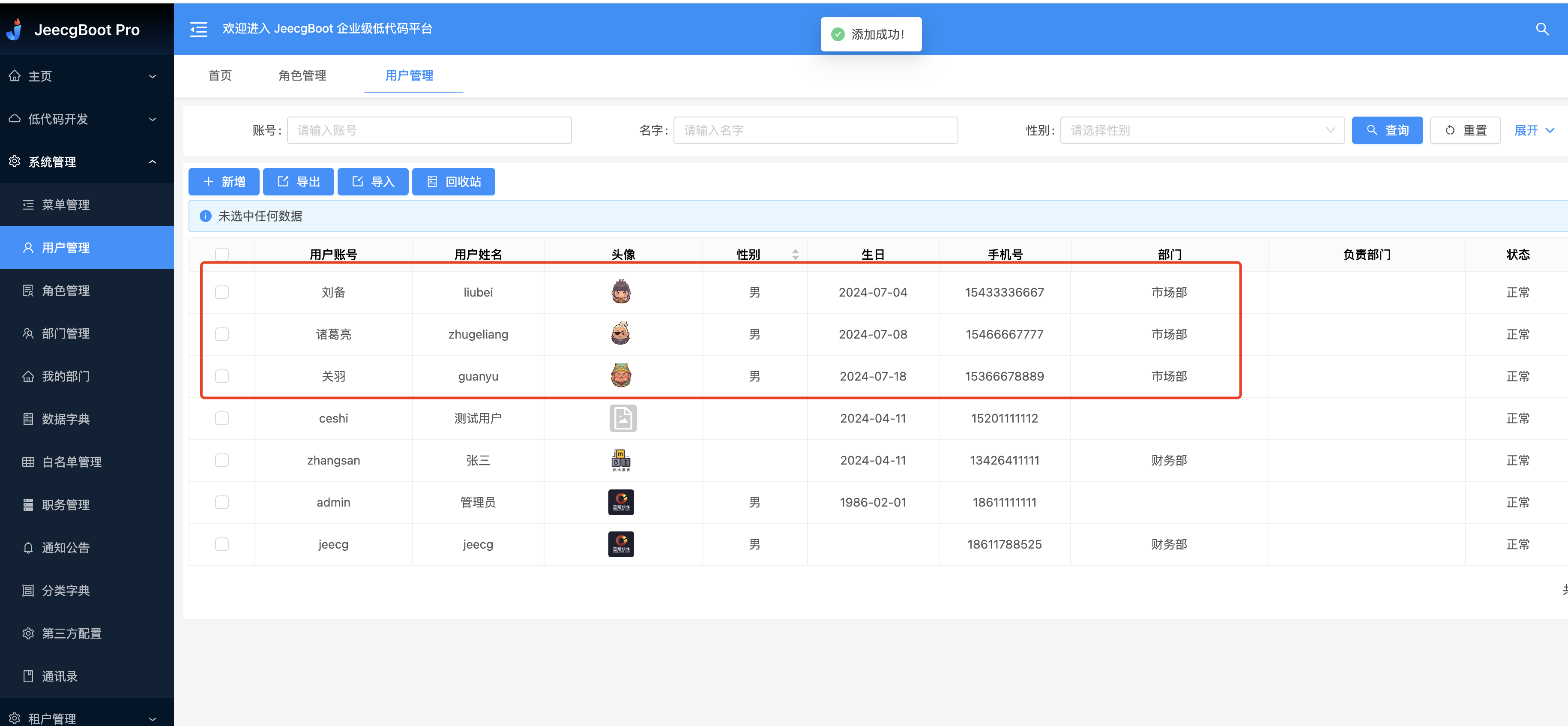Toggle the select-all checkbox in table header

pos(221,255)
